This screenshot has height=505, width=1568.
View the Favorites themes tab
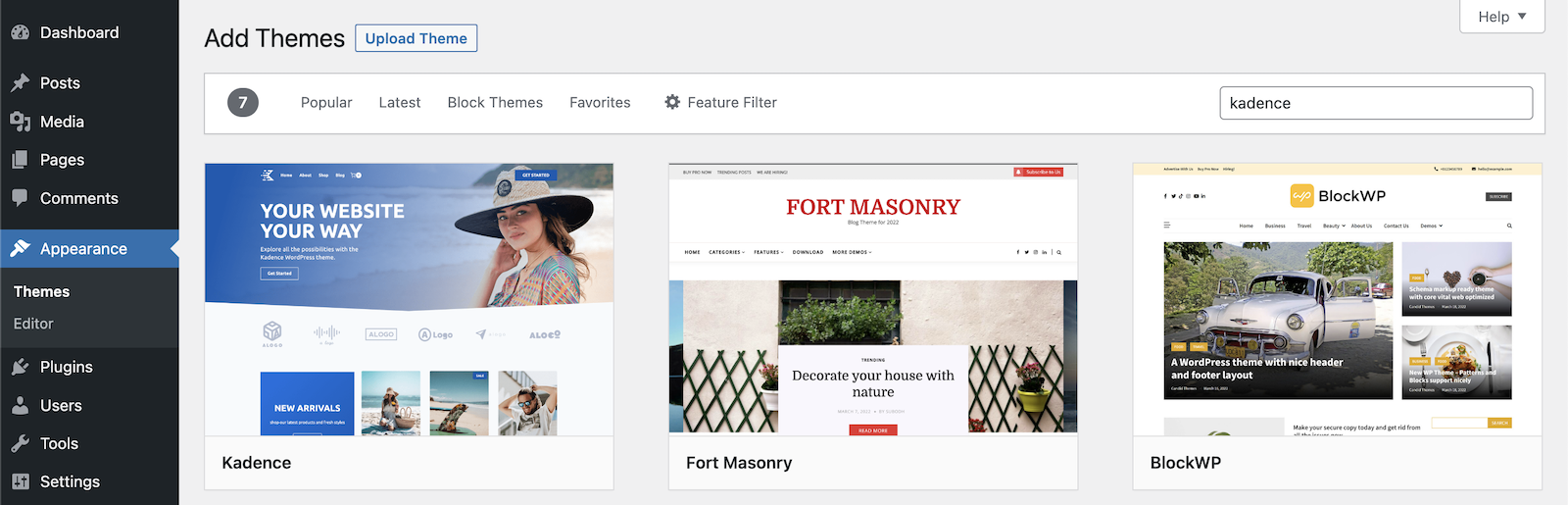click(600, 103)
